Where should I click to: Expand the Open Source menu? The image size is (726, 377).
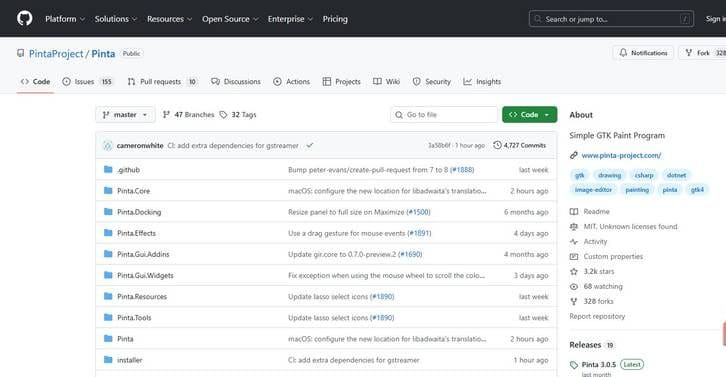(230, 19)
